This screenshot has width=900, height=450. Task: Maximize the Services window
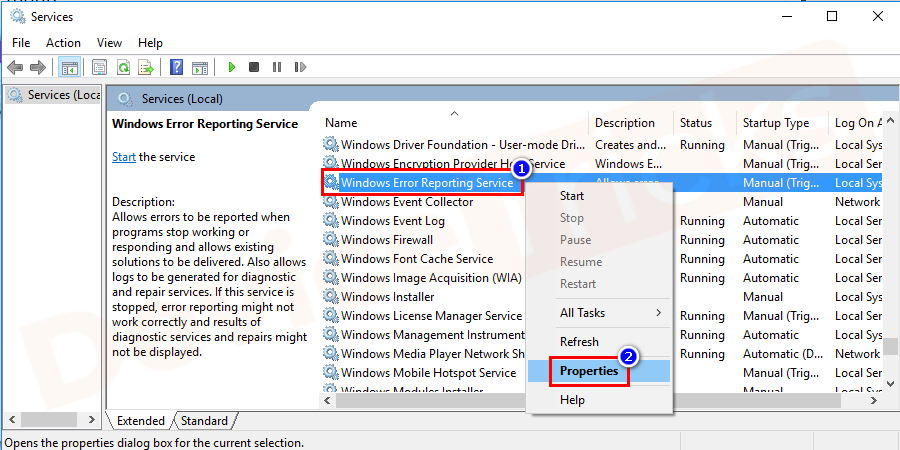tap(832, 17)
